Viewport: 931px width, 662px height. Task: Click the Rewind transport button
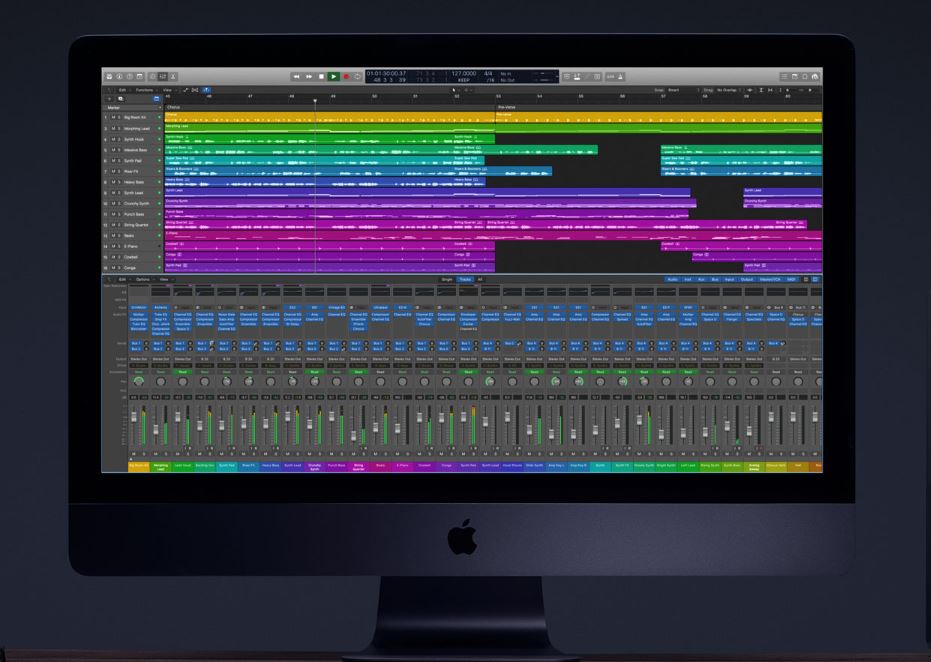click(296, 77)
